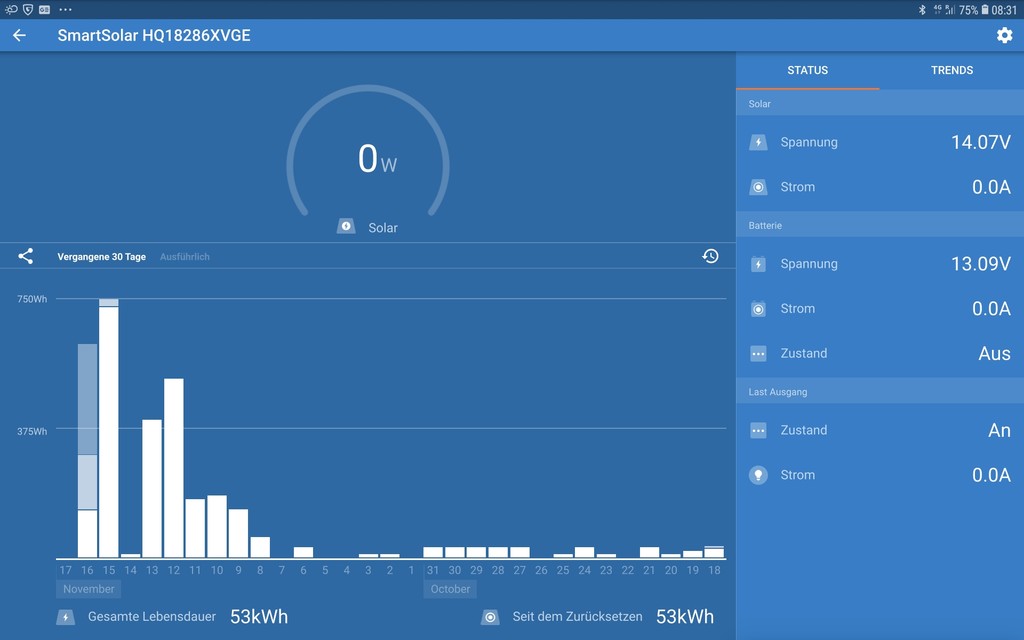The width and height of the screenshot is (1024, 640).
Task: Tap solar voltage value 14.07V
Action: coord(980,142)
